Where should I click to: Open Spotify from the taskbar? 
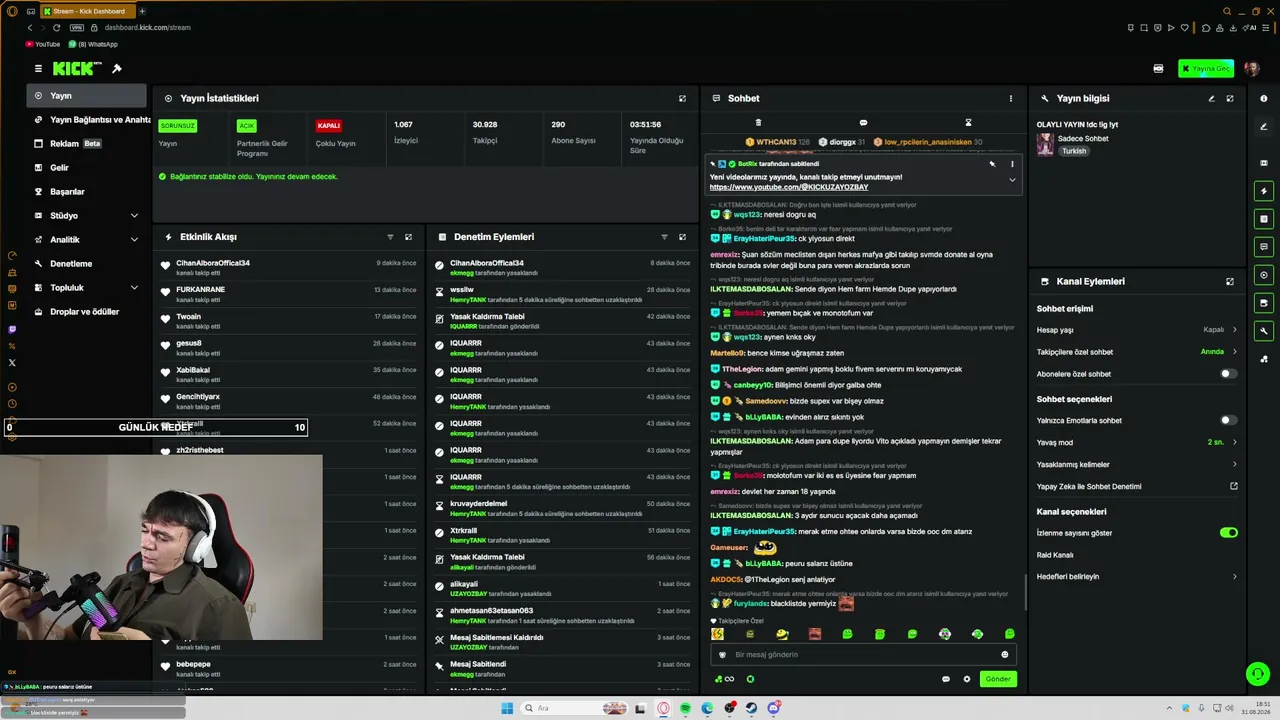(x=685, y=708)
